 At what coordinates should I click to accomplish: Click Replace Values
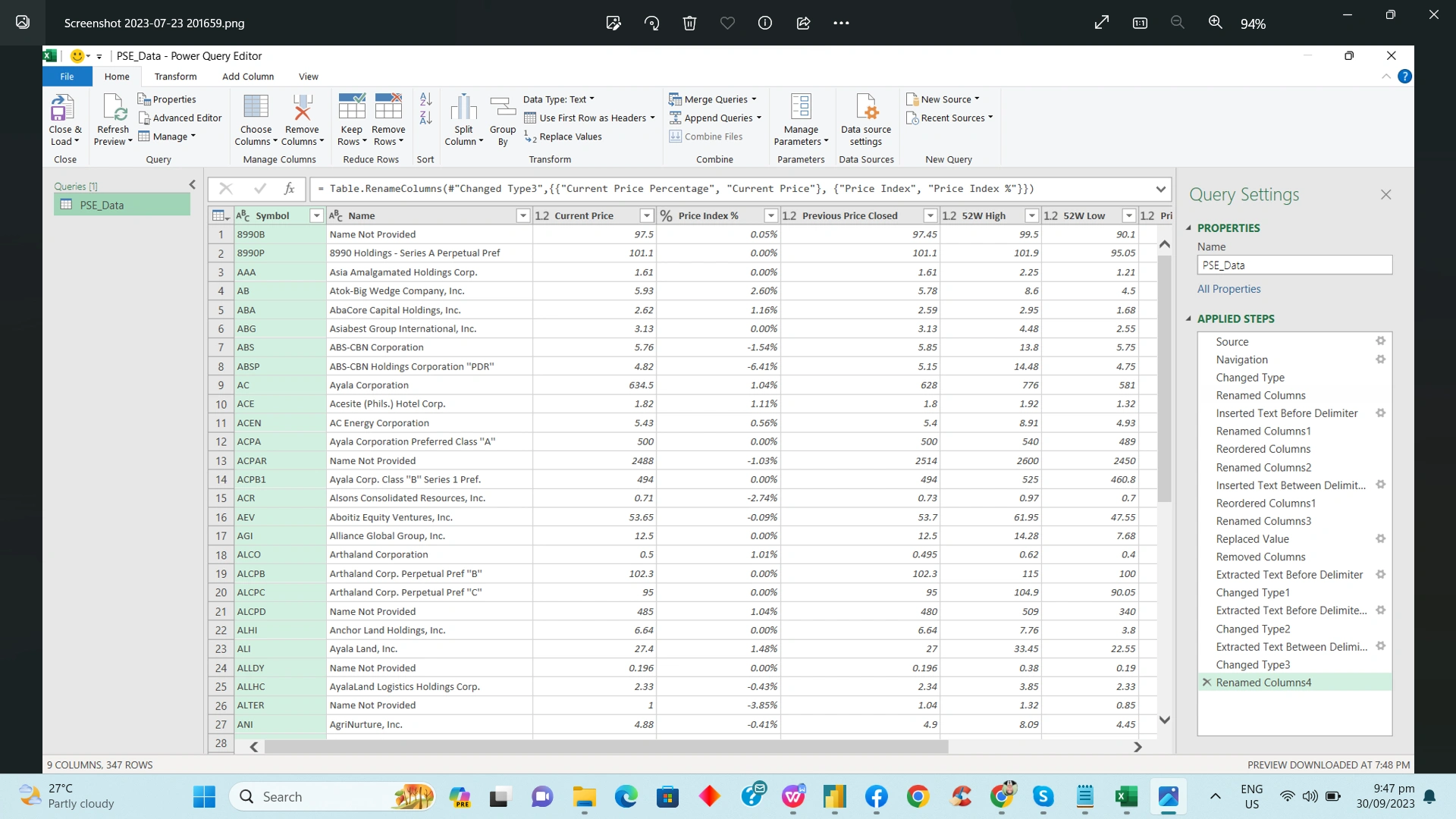(570, 136)
